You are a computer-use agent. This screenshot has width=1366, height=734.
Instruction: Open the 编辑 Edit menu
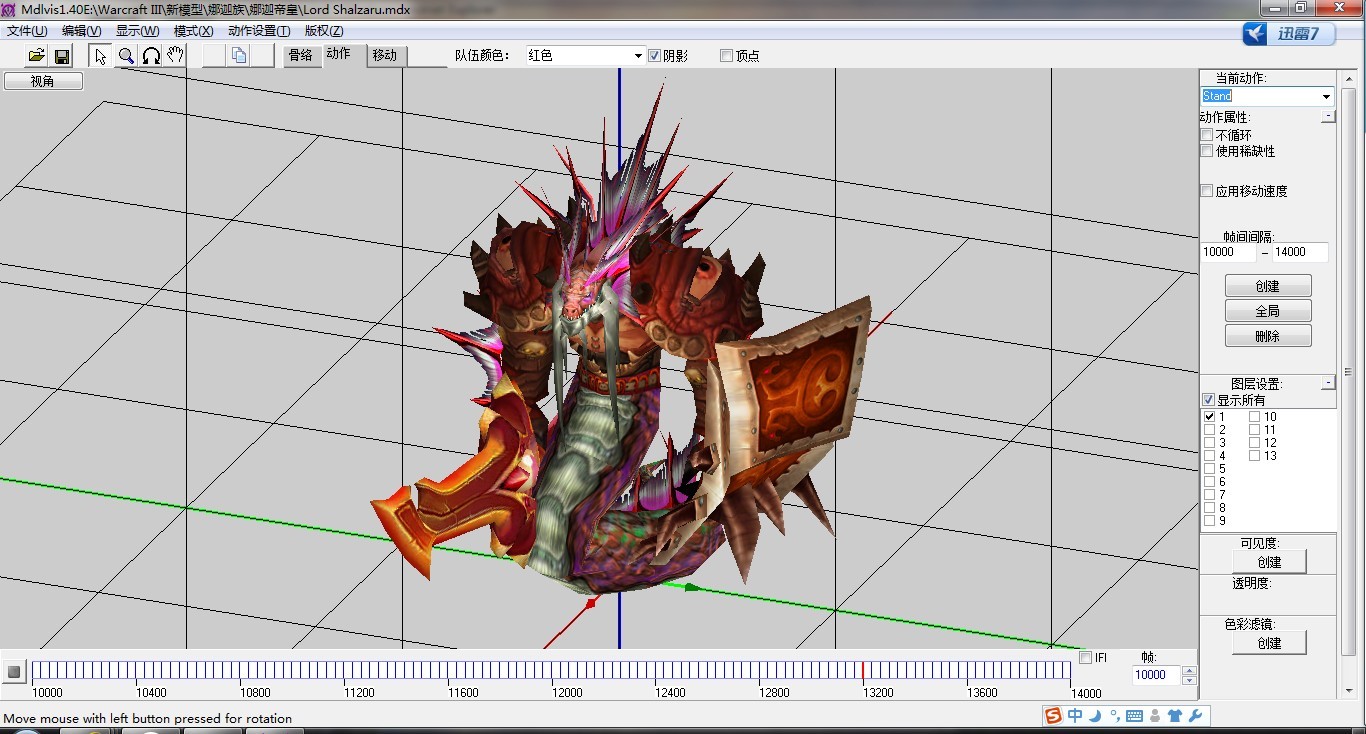[x=81, y=31]
